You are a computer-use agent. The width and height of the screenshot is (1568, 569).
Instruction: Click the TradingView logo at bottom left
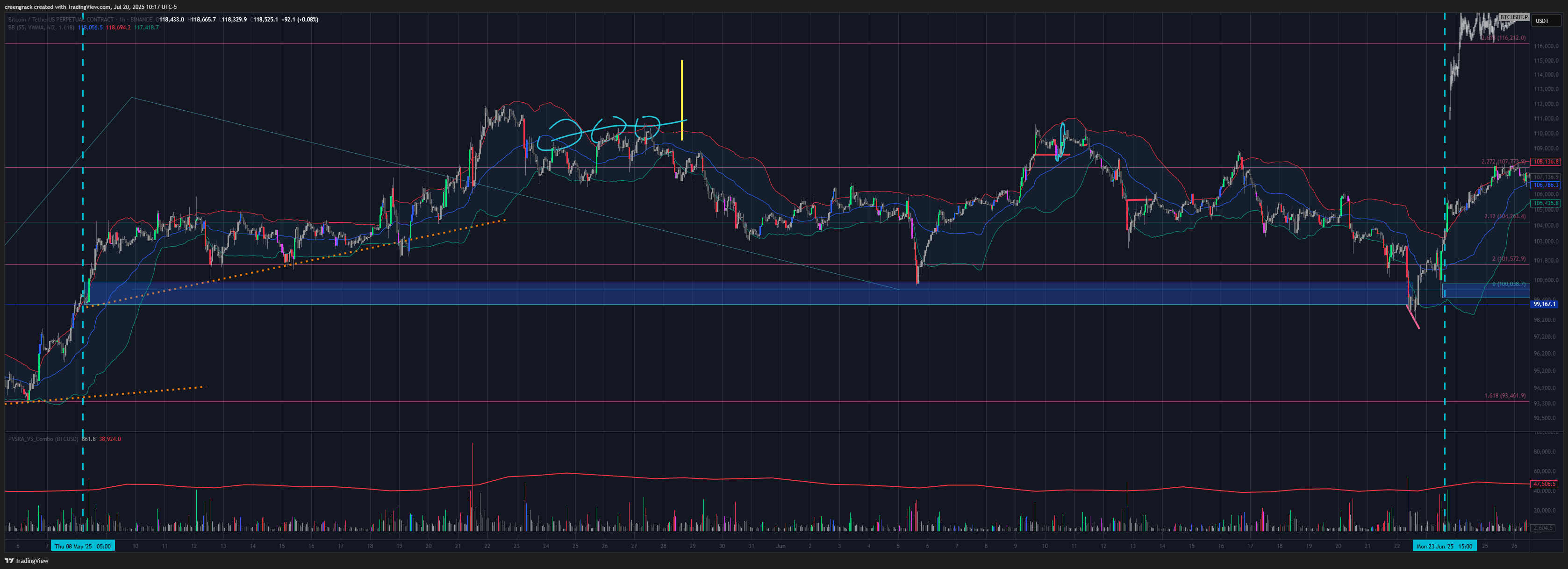[27, 561]
